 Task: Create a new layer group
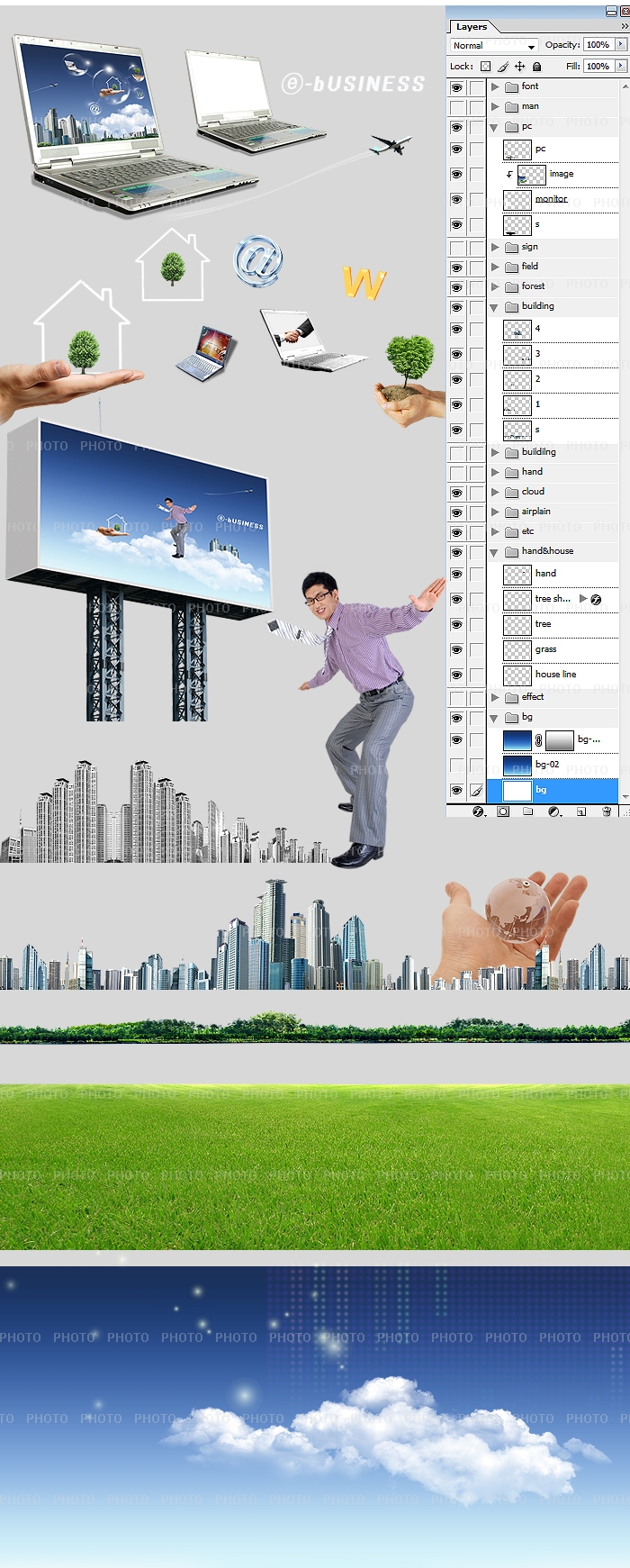pyautogui.click(x=528, y=811)
